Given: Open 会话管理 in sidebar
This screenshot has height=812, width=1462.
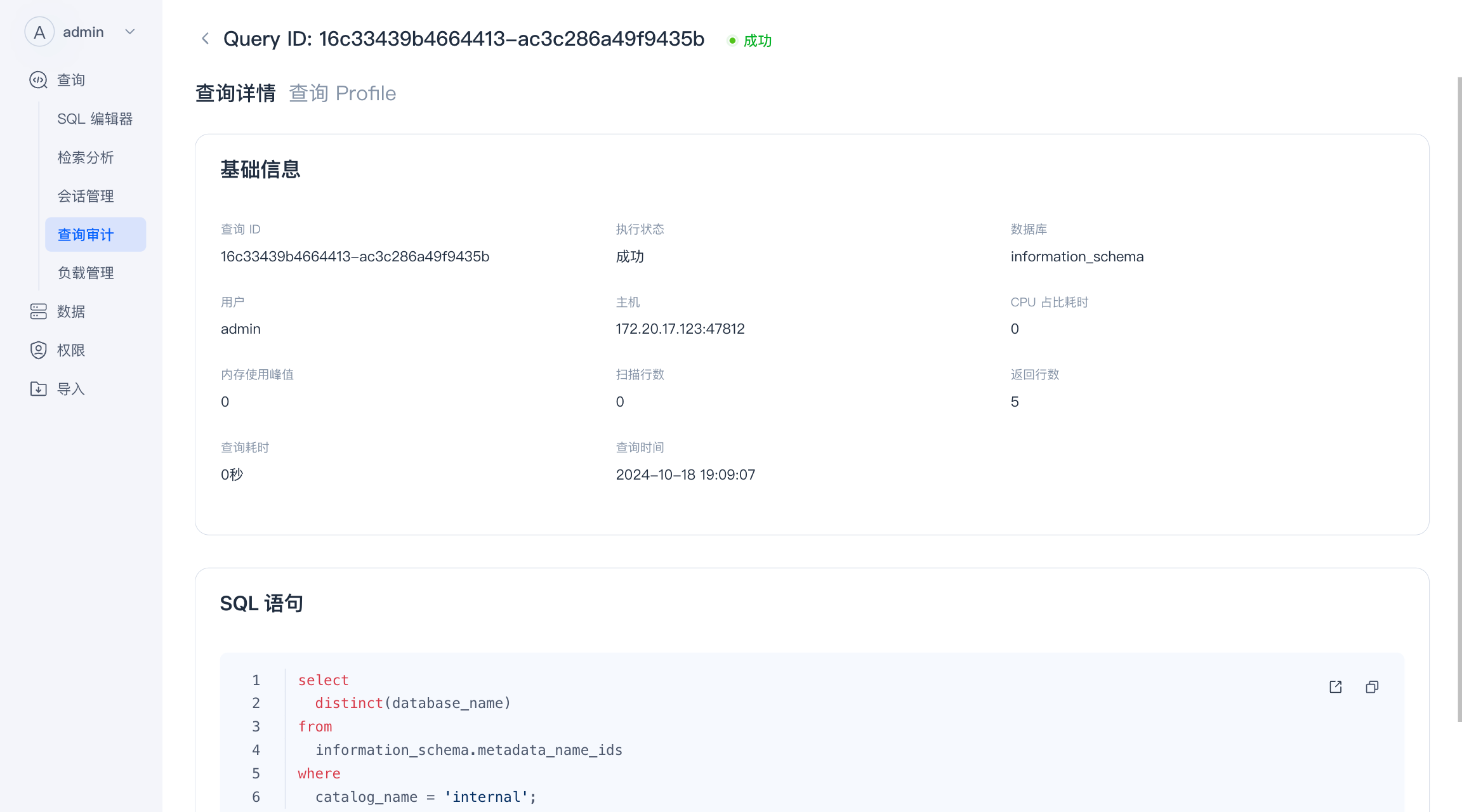Looking at the screenshot, I should click(x=86, y=196).
